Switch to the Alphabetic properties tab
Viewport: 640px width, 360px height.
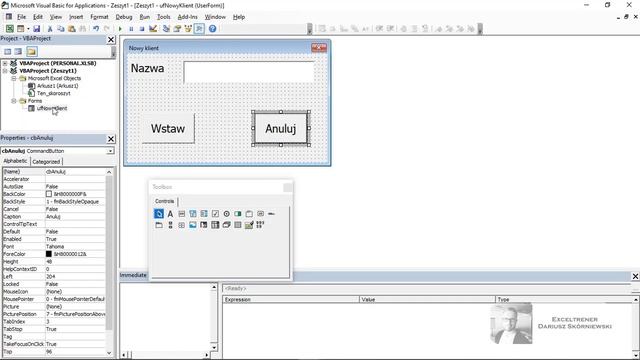coord(16,161)
